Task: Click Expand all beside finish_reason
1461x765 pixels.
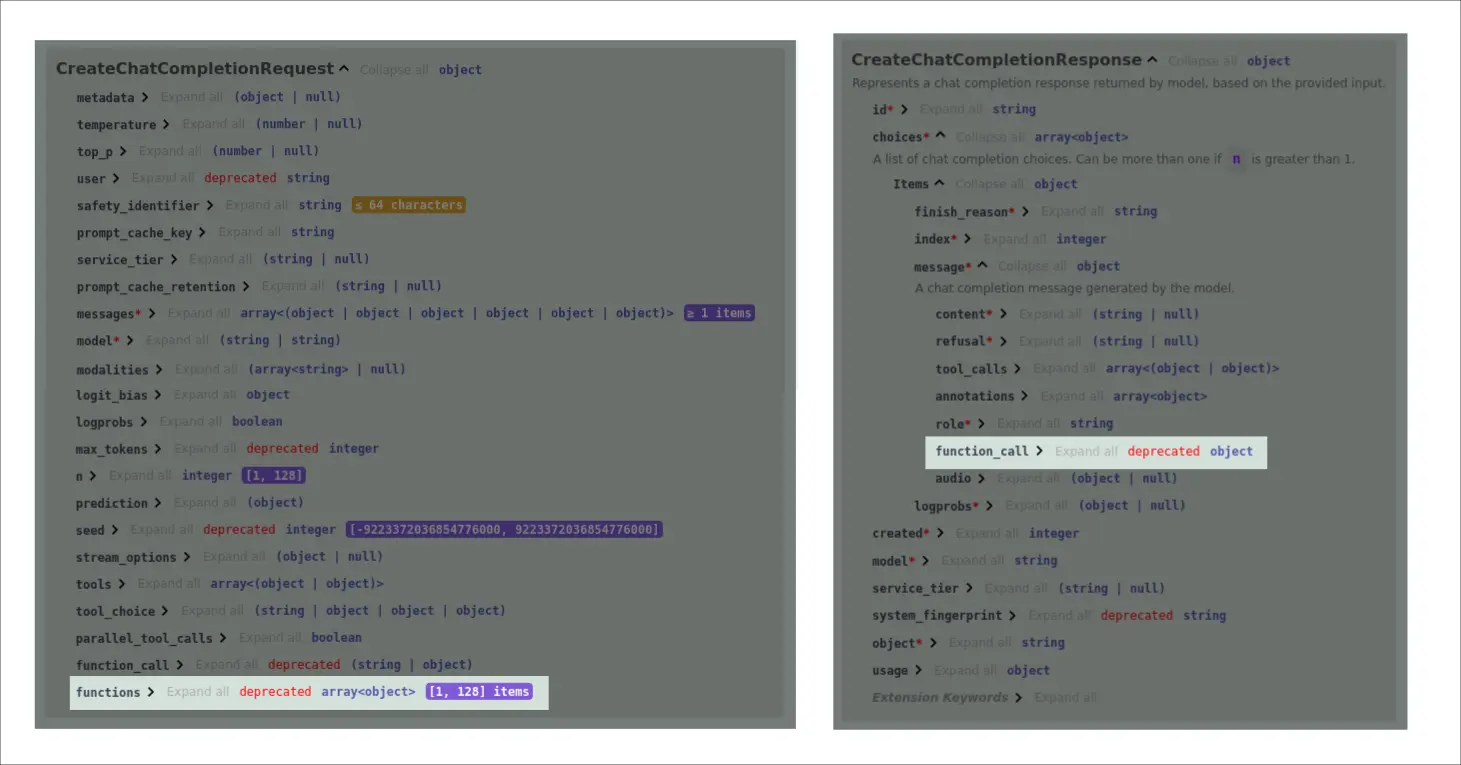Action: pos(1072,212)
